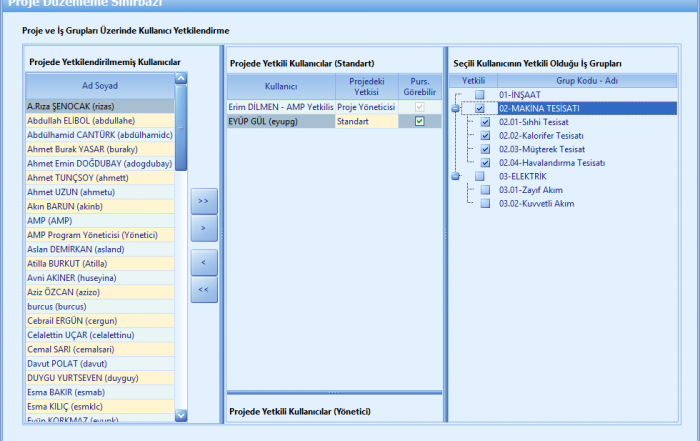
Task: Check the 03.01-Zayıf Akım checkbox
Action: [486, 190]
